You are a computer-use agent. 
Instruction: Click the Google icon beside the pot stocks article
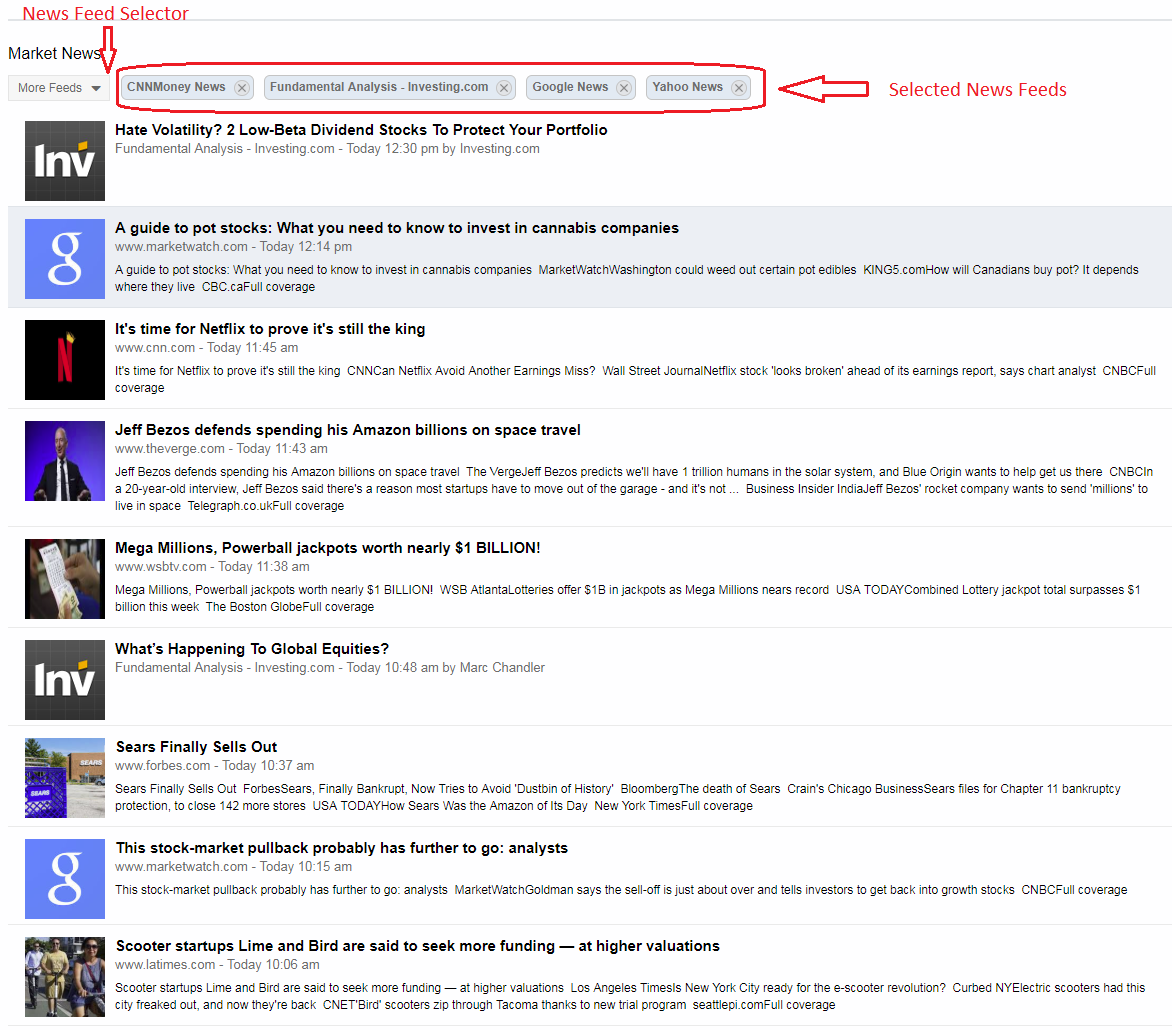pyautogui.click(x=65, y=259)
